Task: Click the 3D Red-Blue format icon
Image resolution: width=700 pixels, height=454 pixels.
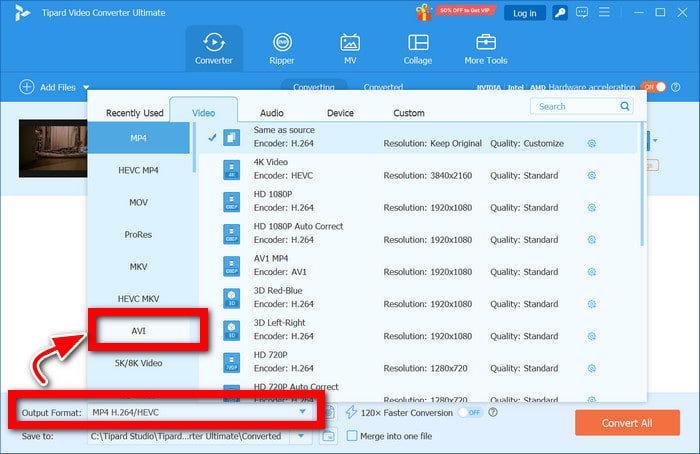Action: pyautogui.click(x=231, y=298)
